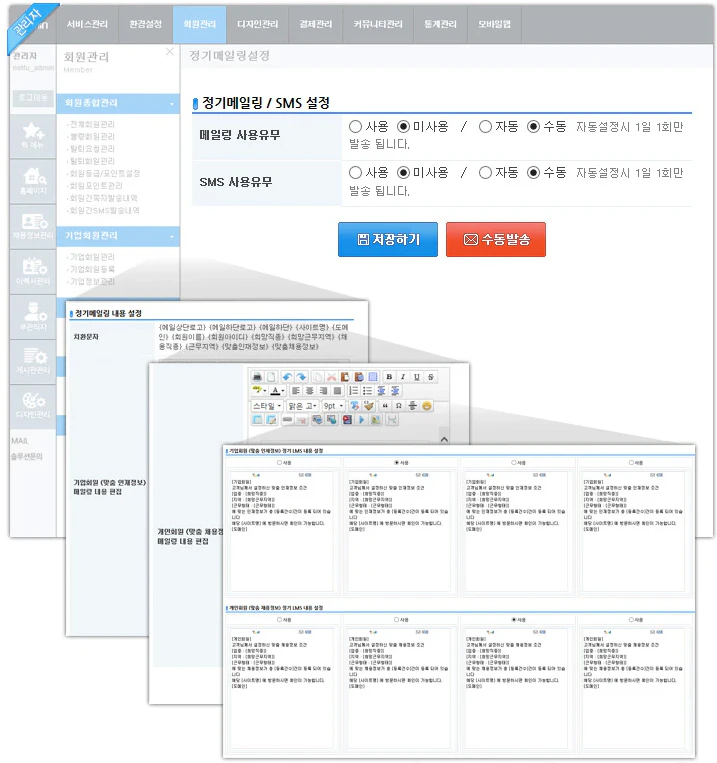
Task: Open the 커뮤니티관리 top menu
Action: coord(378,24)
